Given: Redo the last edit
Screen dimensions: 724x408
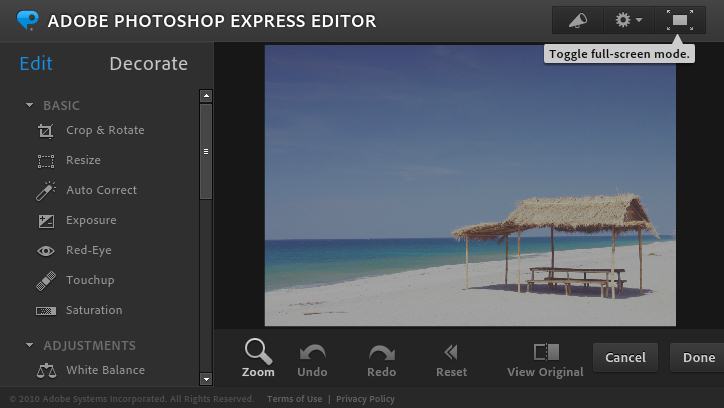Looking at the screenshot, I should pyautogui.click(x=381, y=361).
